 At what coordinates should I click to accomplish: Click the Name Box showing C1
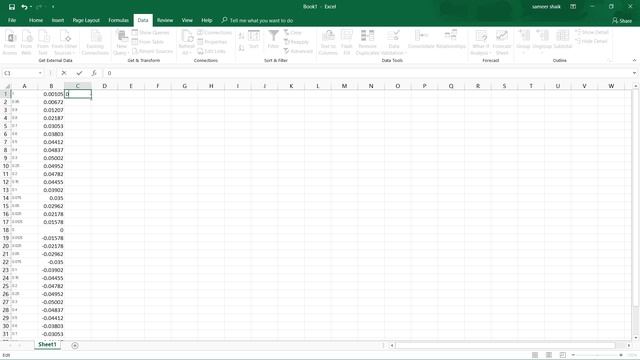pos(23,73)
